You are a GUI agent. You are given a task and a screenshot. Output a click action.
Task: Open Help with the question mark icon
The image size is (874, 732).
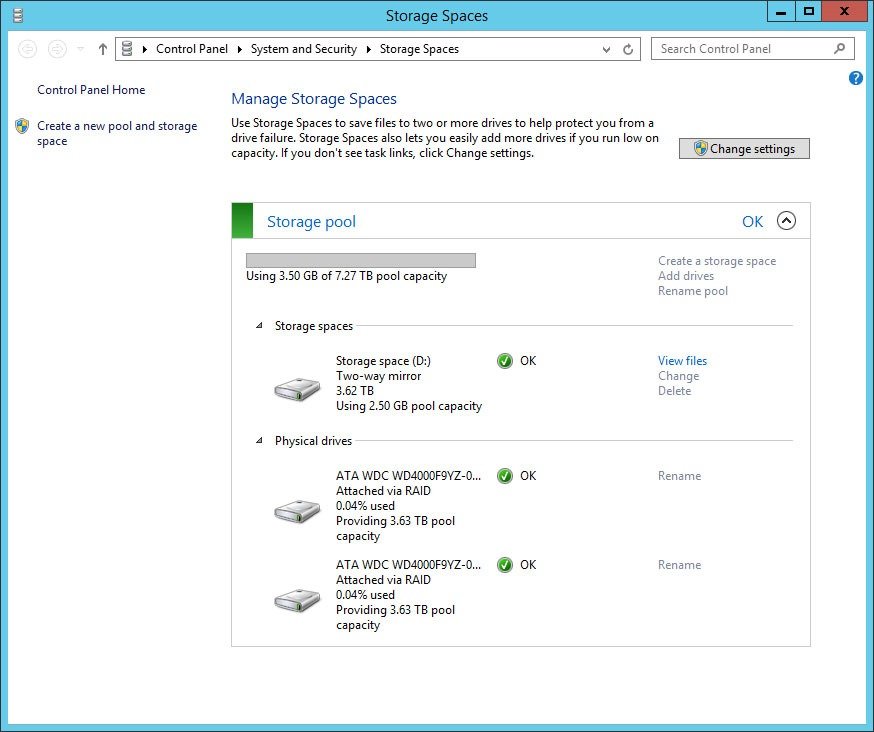pyautogui.click(x=856, y=78)
